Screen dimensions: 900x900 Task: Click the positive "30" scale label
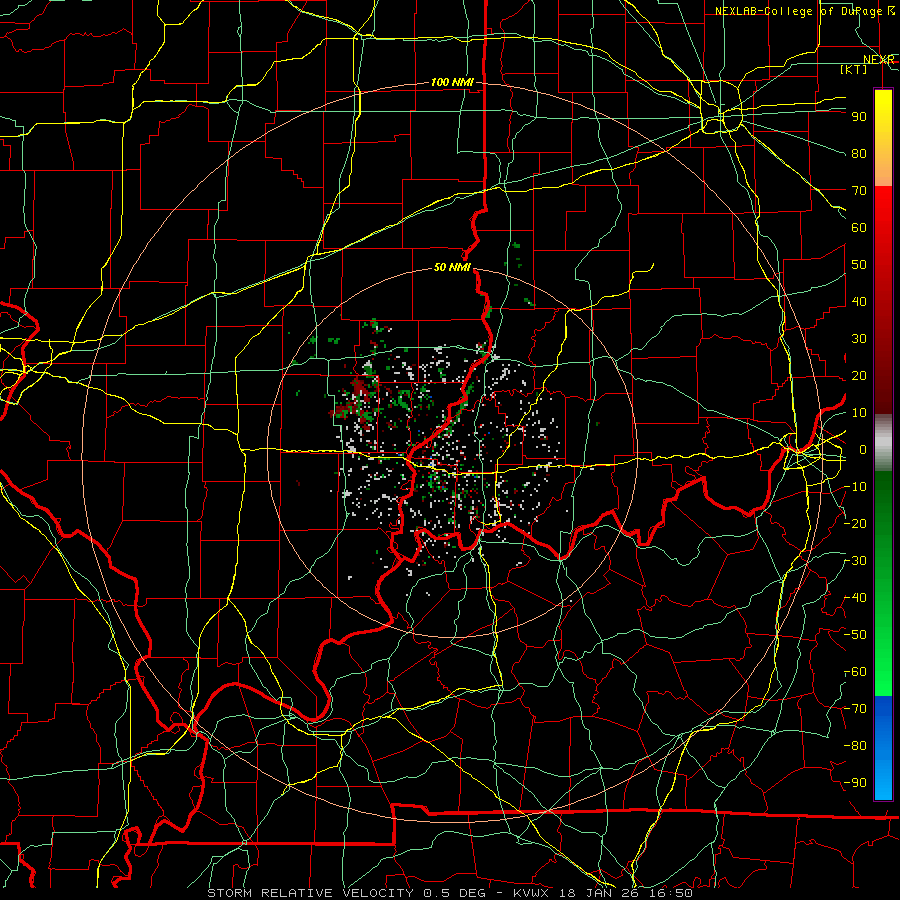[x=859, y=339]
